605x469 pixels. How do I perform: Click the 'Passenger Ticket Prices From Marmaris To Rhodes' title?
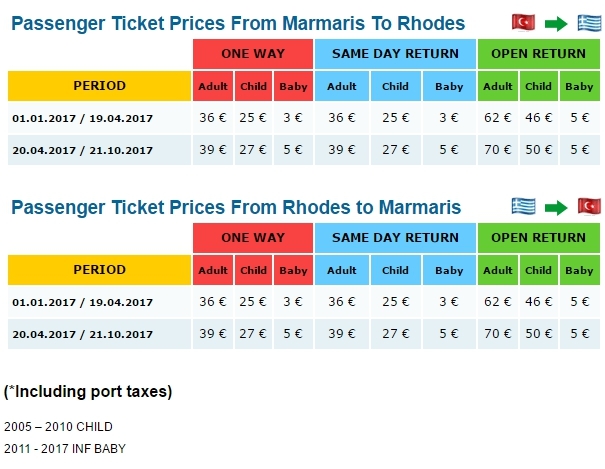[x=238, y=23]
